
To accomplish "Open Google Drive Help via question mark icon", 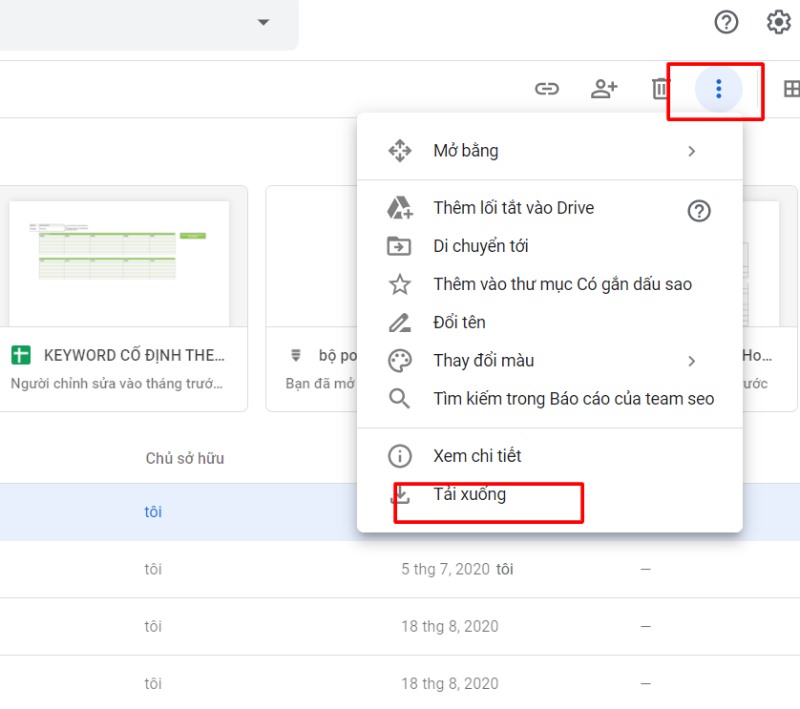I will click(x=726, y=22).
